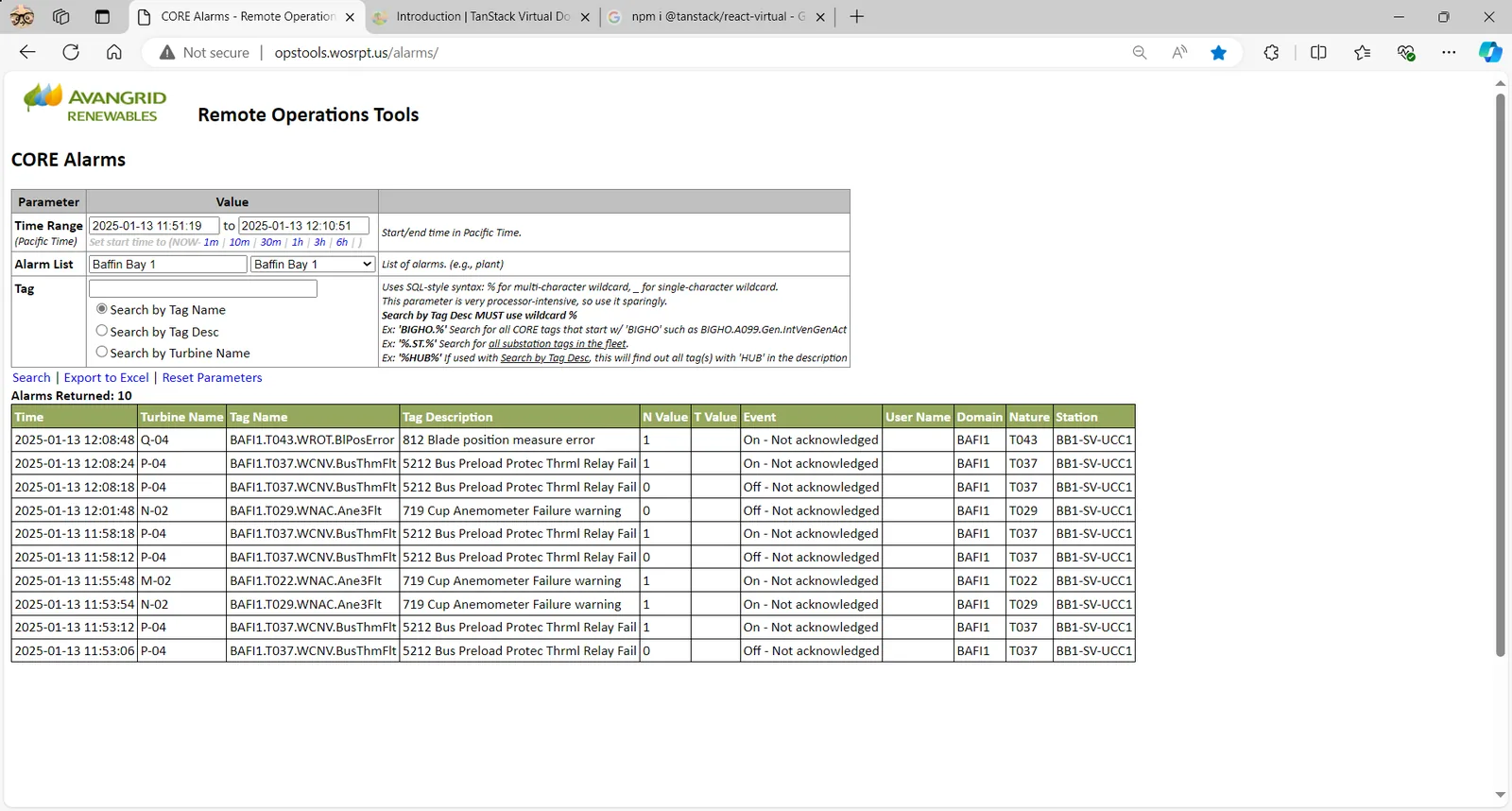Screen dimensions: 1512x811
Task: Open a new browser tab
Action: point(857,16)
